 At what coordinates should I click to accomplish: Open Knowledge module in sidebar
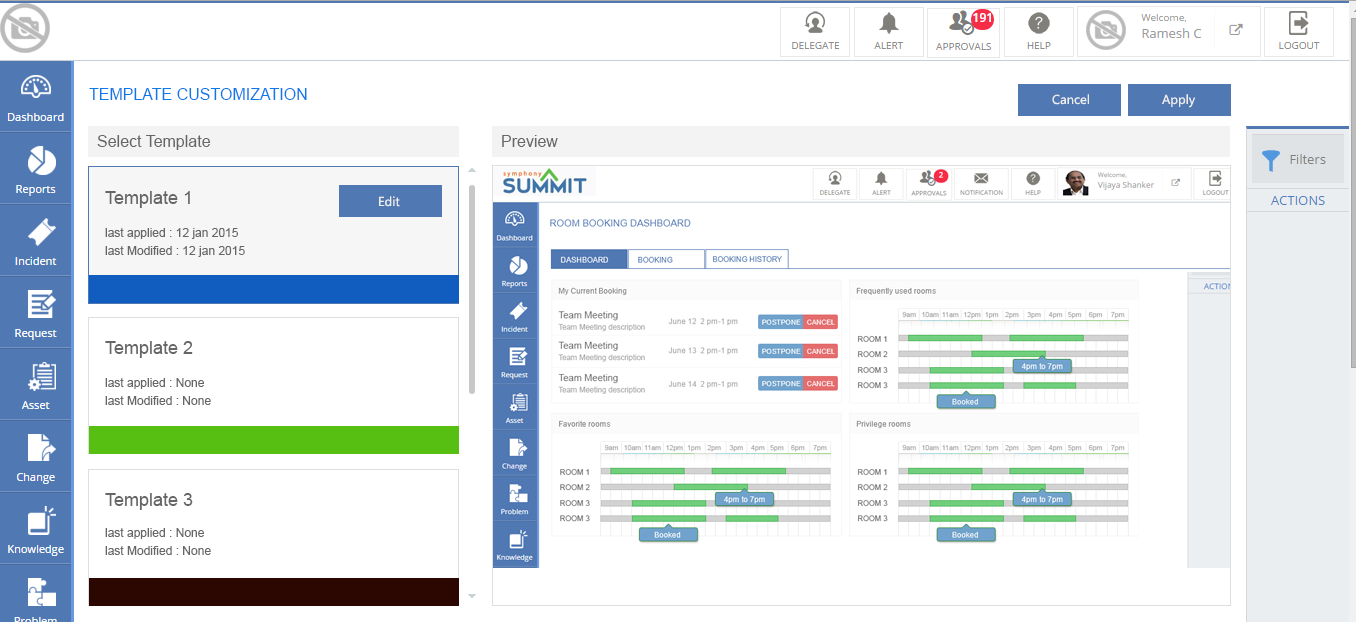pos(36,530)
